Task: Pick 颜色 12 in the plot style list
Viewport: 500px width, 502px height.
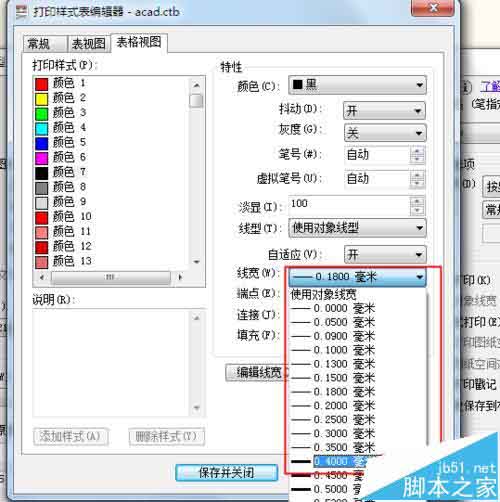Action: [63, 247]
